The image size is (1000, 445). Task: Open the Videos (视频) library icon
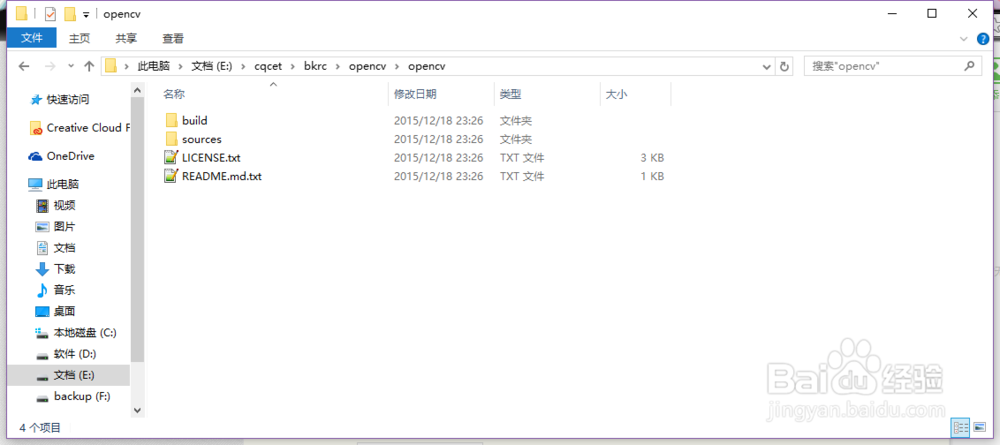pos(42,205)
